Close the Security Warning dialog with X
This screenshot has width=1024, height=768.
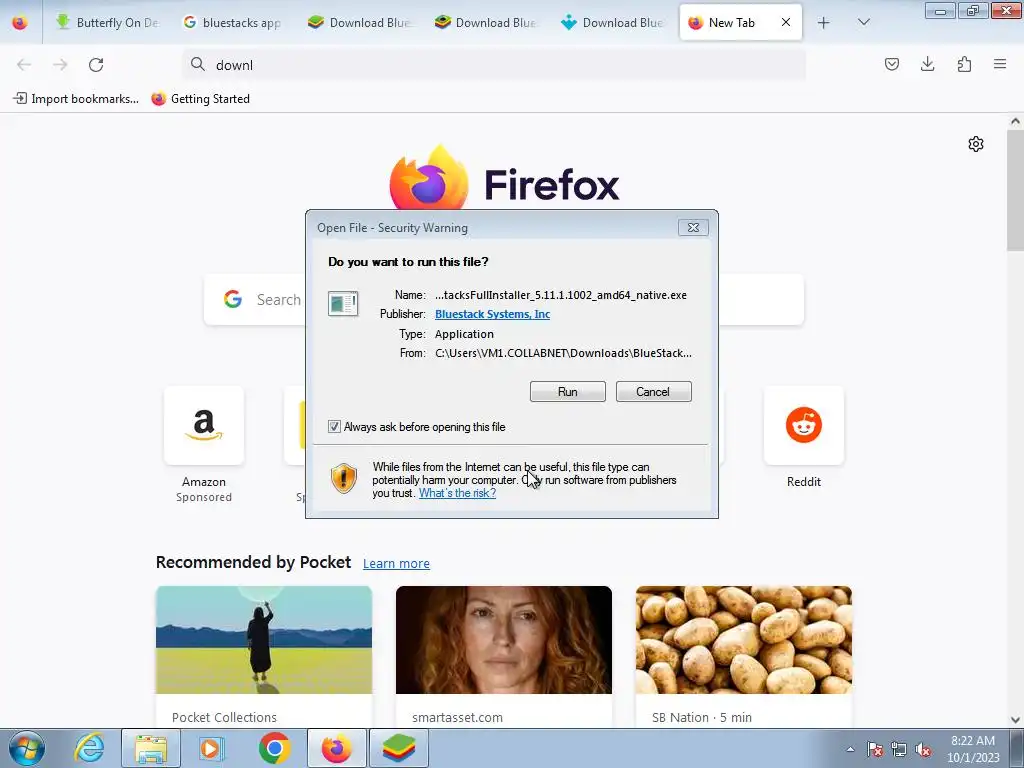(x=693, y=227)
